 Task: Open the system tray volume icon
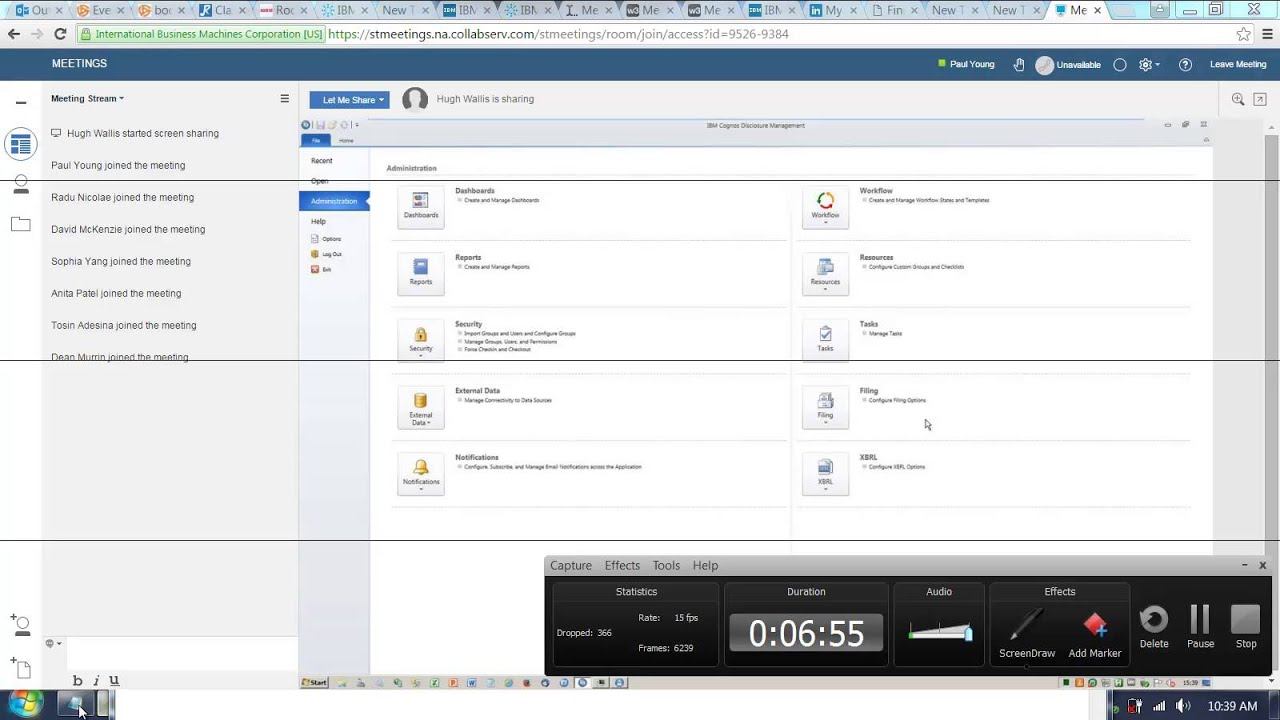coord(1183,706)
